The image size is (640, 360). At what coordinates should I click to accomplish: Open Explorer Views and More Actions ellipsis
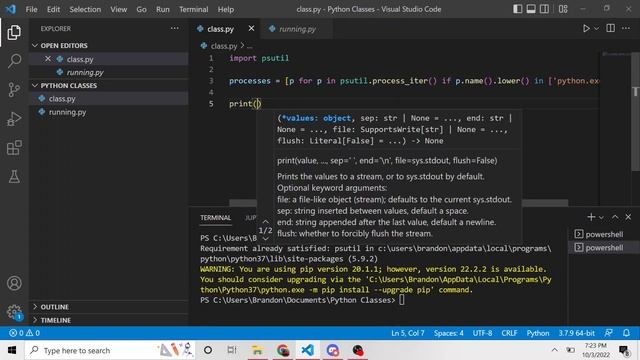pyautogui.click(x=175, y=28)
